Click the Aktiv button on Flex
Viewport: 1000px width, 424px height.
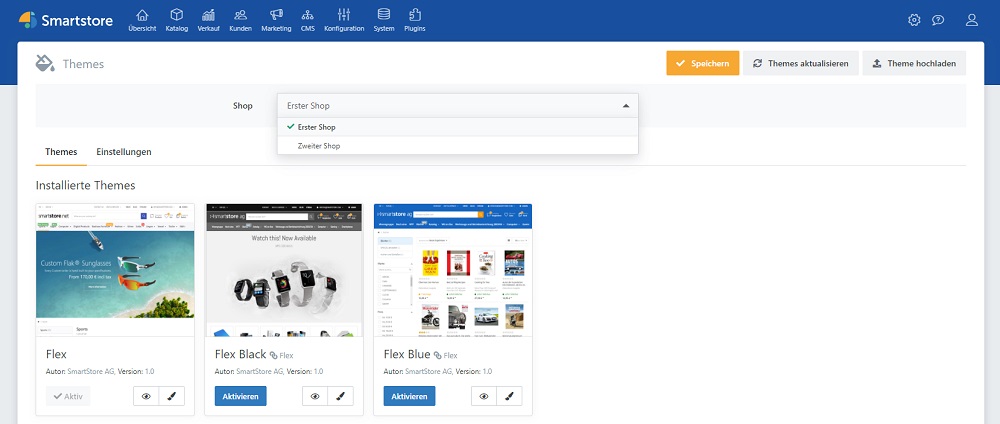68,396
